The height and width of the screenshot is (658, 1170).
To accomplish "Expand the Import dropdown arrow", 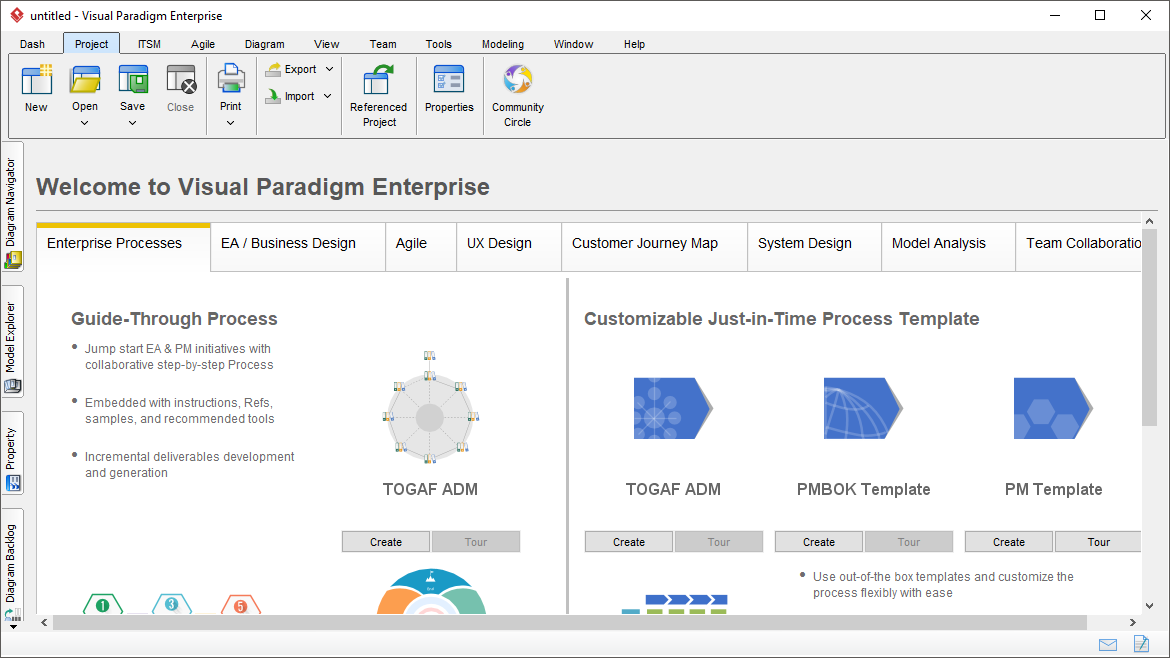I will [328, 96].
